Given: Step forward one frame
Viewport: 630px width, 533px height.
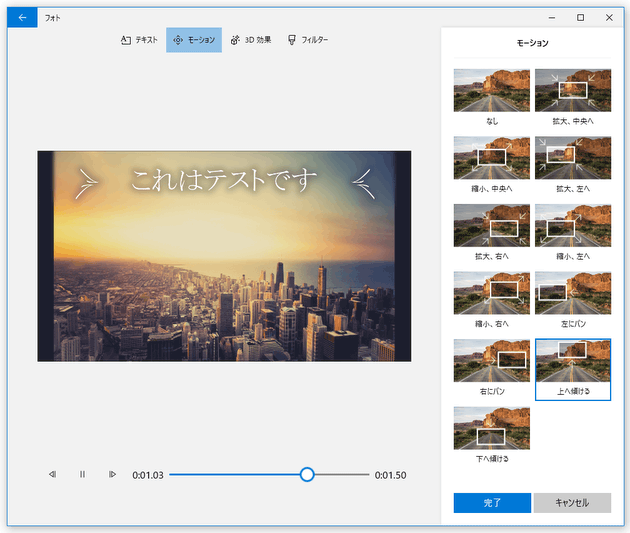Looking at the screenshot, I should click(113, 474).
